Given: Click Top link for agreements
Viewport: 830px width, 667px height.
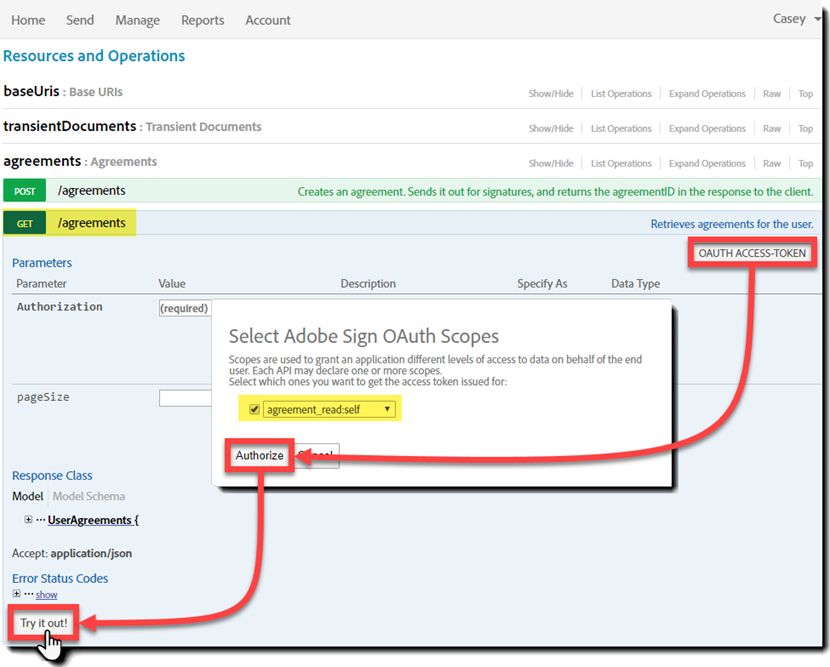Looking at the screenshot, I should pyautogui.click(x=805, y=164).
